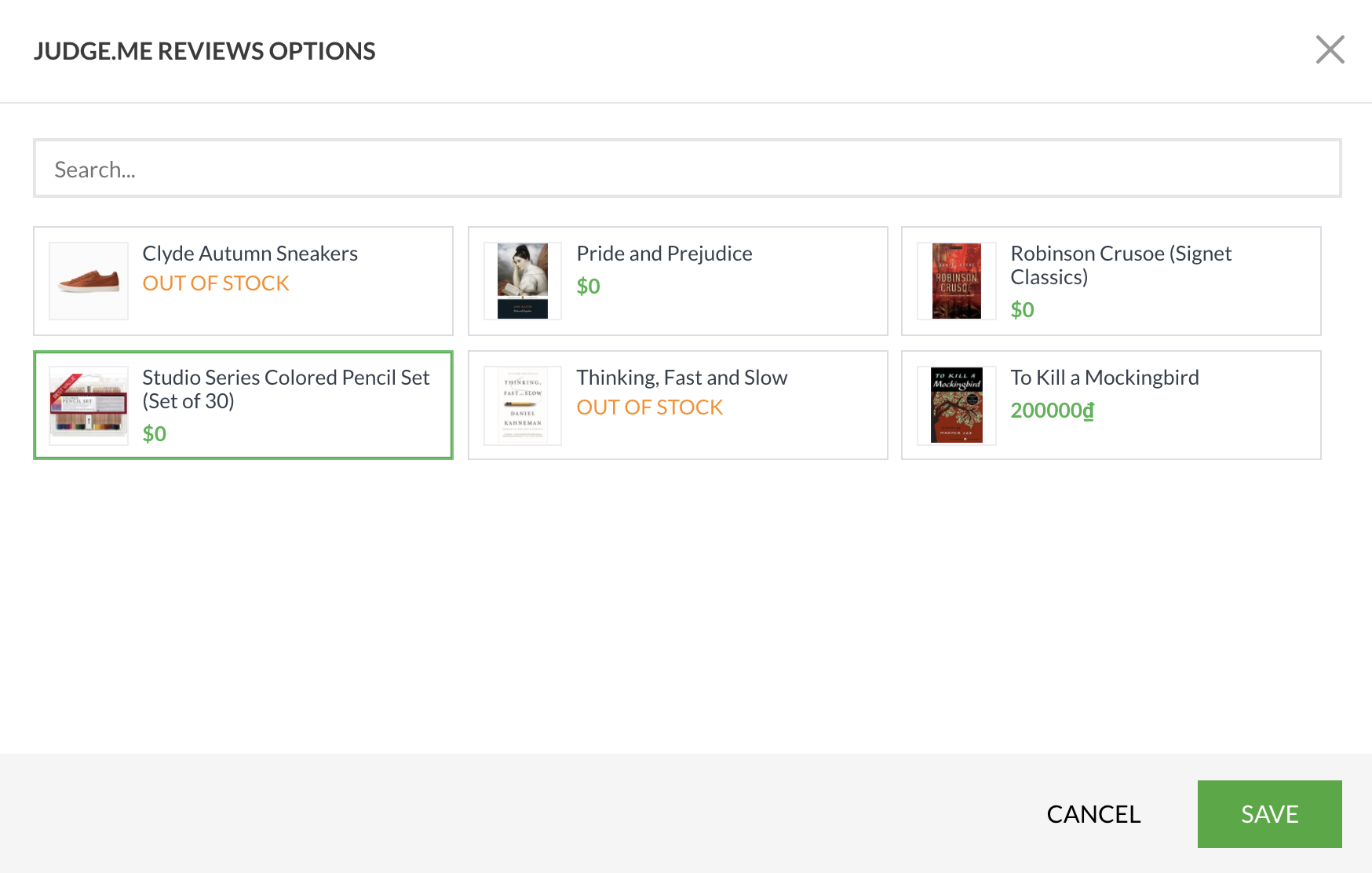
Task: Close the Judge.me Reviews Options dialog
Action: (1330, 49)
